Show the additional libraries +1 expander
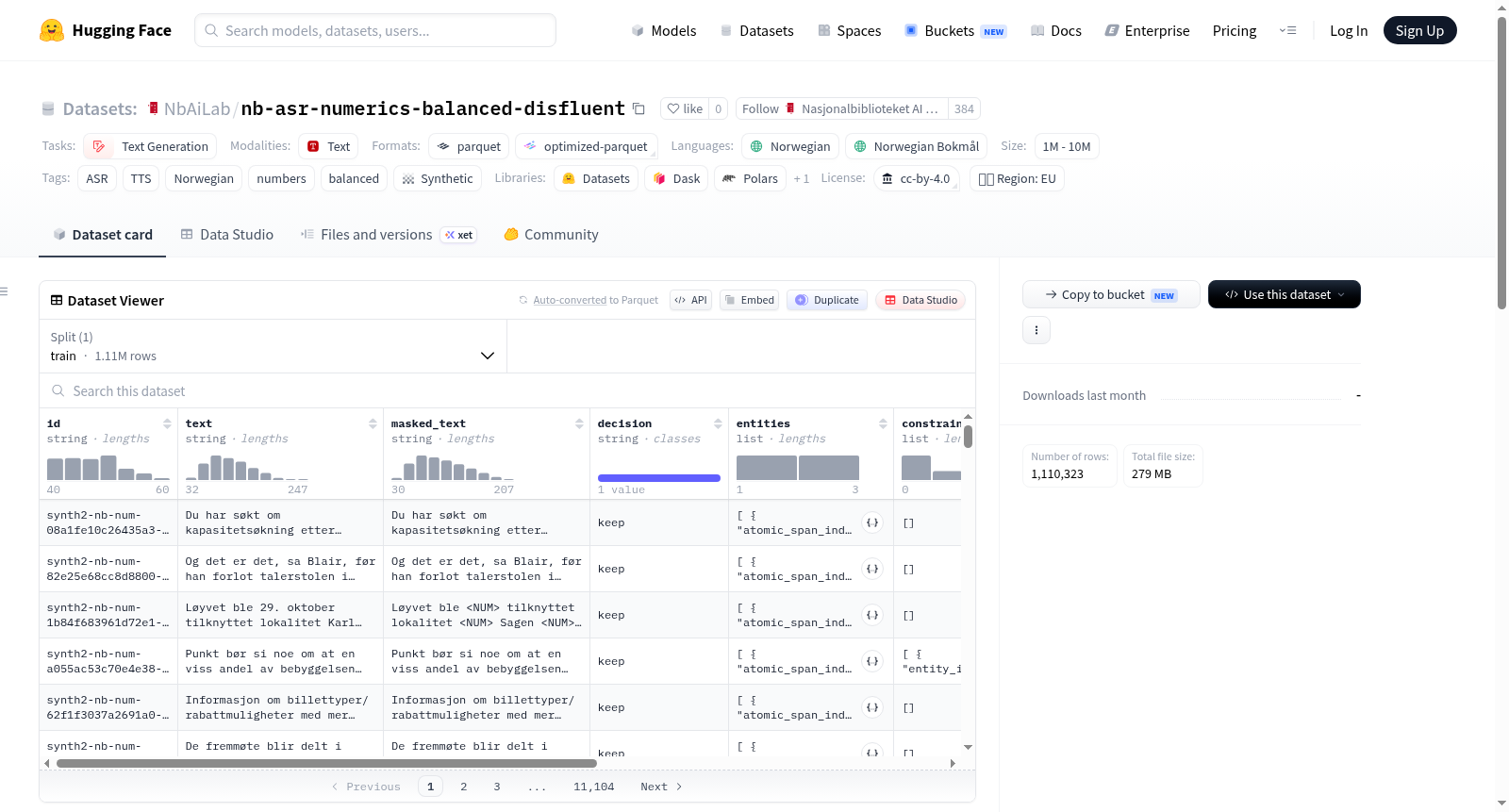1509x812 pixels. pyautogui.click(x=802, y=178)
